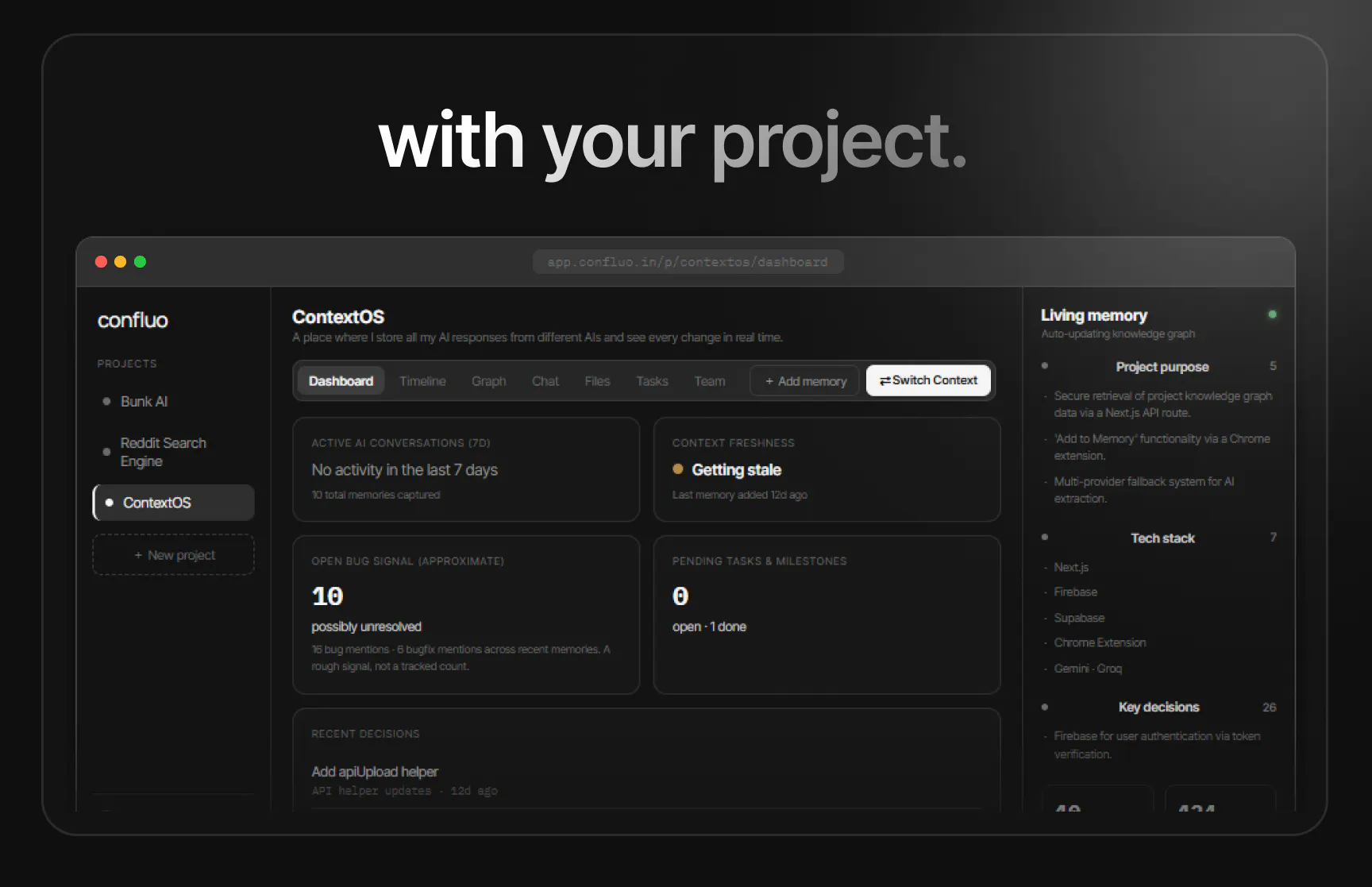Switch to the Timeline tab

pyautogui.click(x=422, y=381)
